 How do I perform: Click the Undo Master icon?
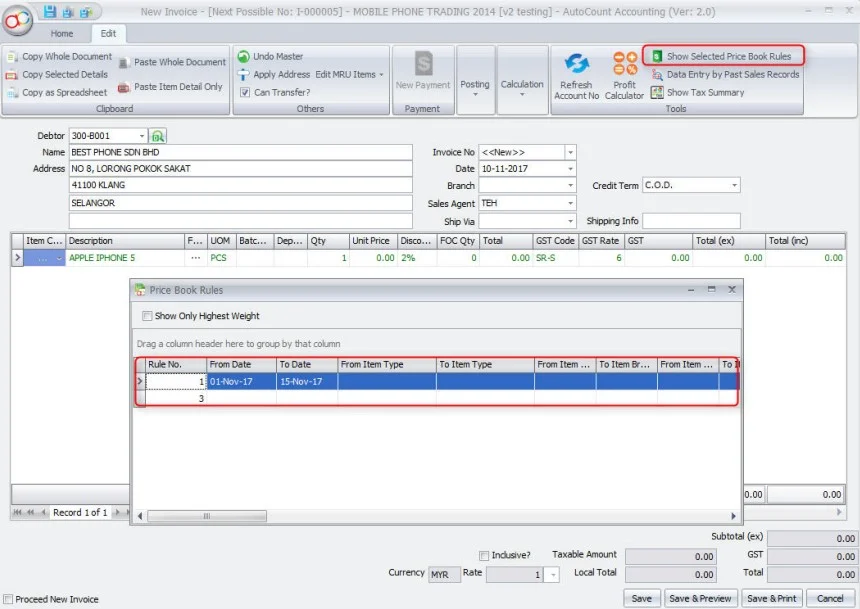(x=244, y=57)
